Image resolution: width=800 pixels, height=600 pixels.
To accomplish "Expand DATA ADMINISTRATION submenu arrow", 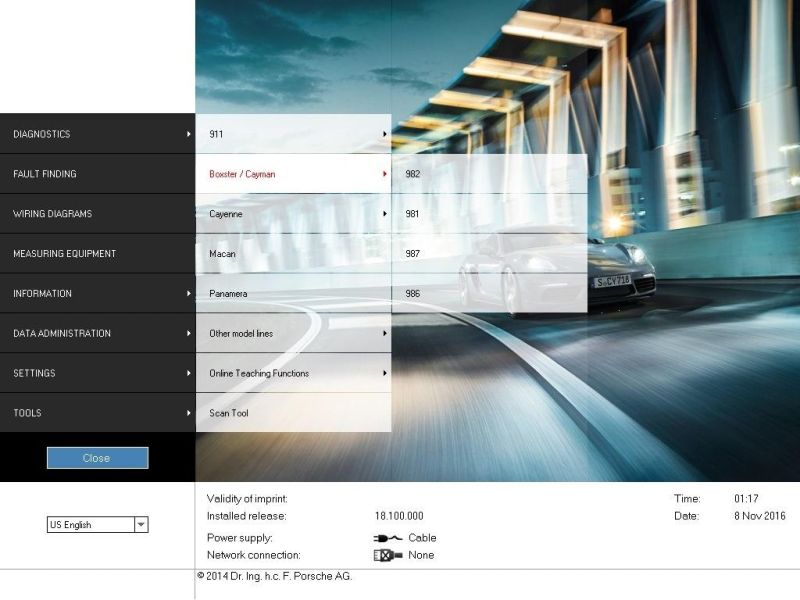I will tap(188, 333).
